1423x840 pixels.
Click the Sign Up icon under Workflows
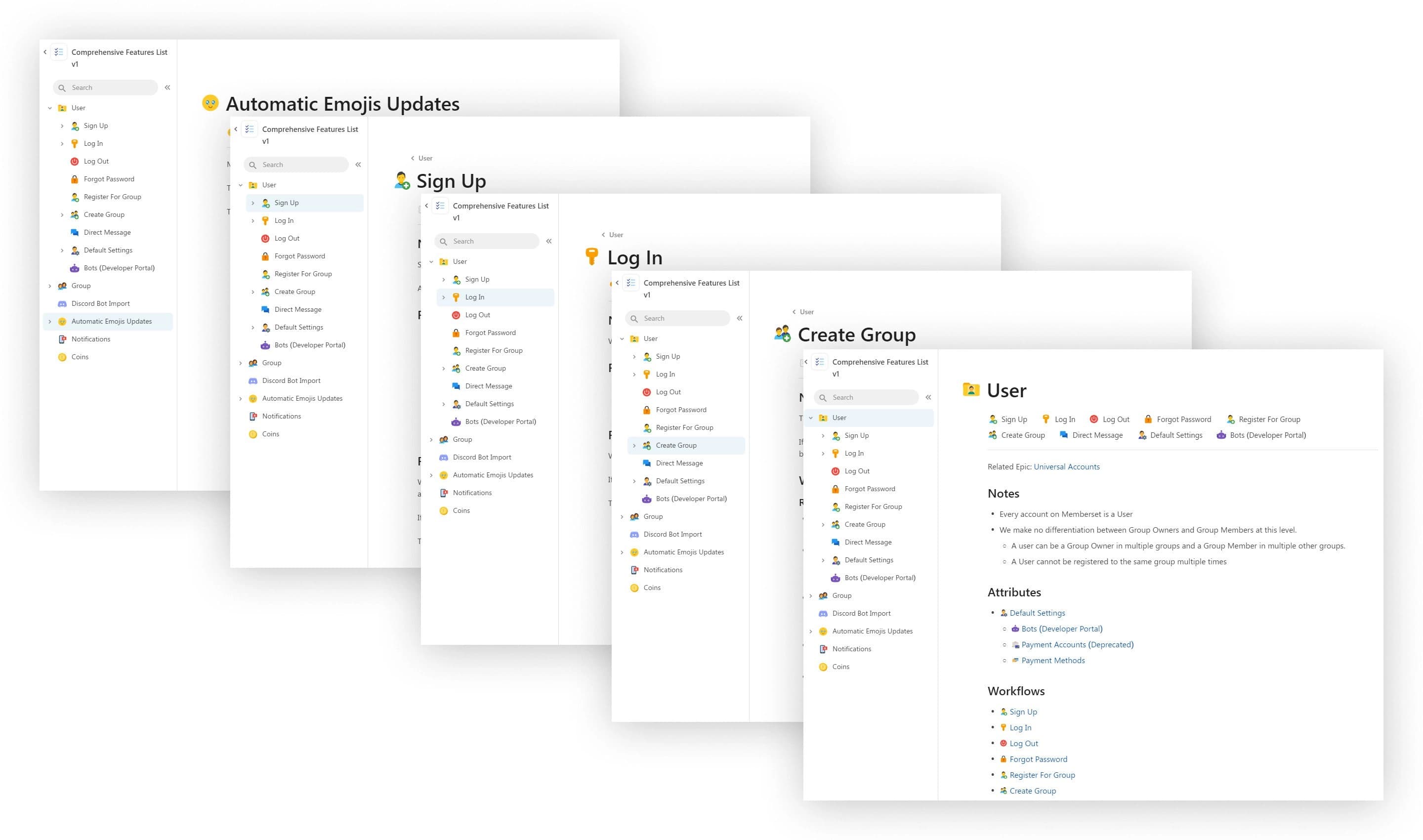pyautogui.click(x=1003, y=712)
